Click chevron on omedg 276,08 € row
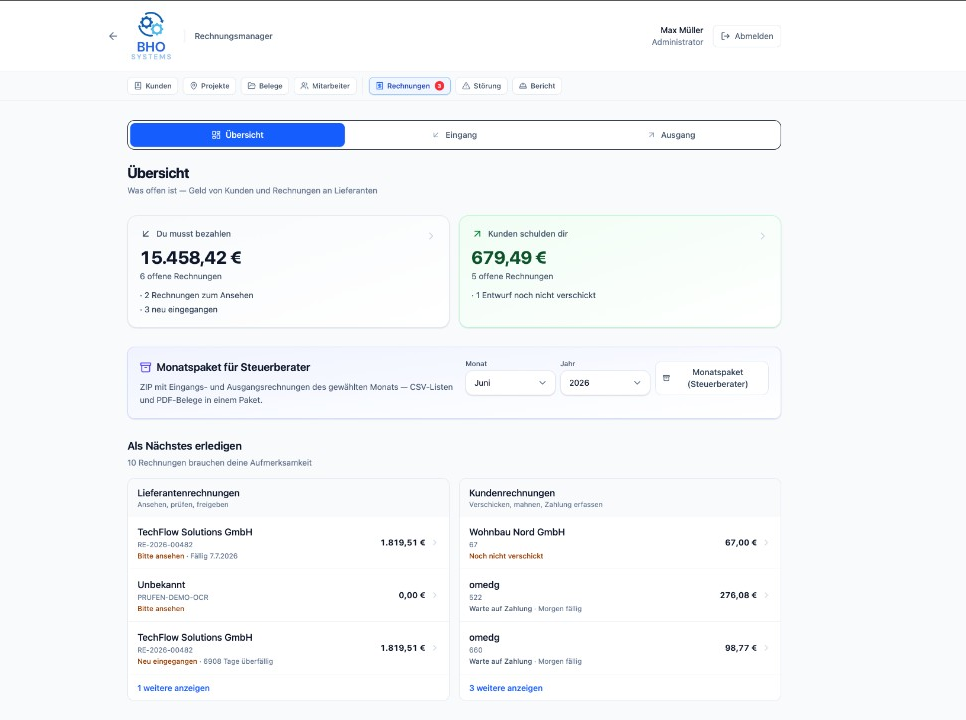The height and width of the screenshot is (720, 966). pyautogui.click(x=766, y=596)
